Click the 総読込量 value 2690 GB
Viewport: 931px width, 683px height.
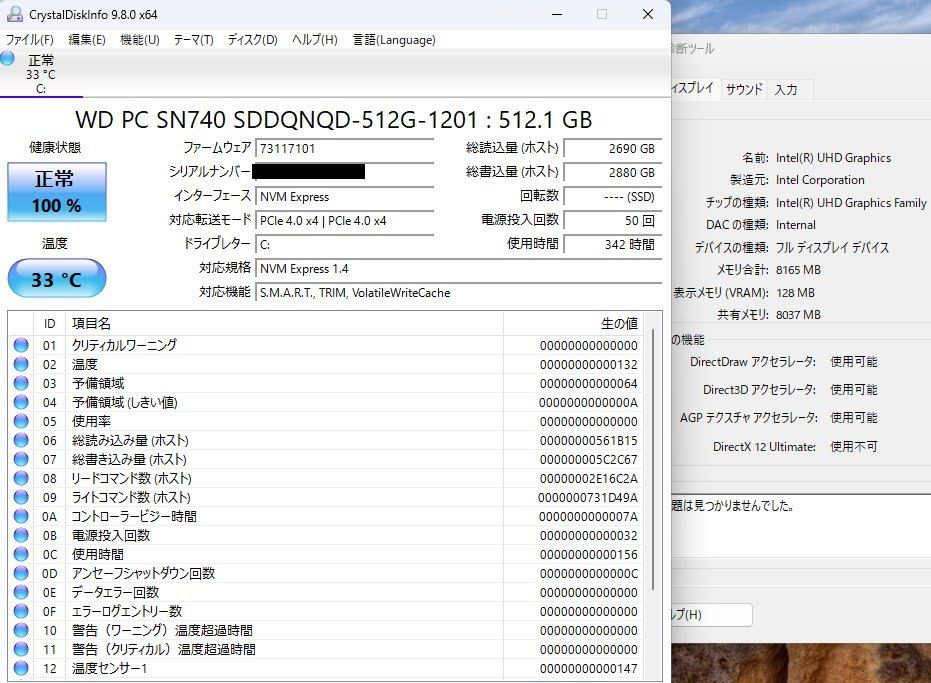coord(613,148)
